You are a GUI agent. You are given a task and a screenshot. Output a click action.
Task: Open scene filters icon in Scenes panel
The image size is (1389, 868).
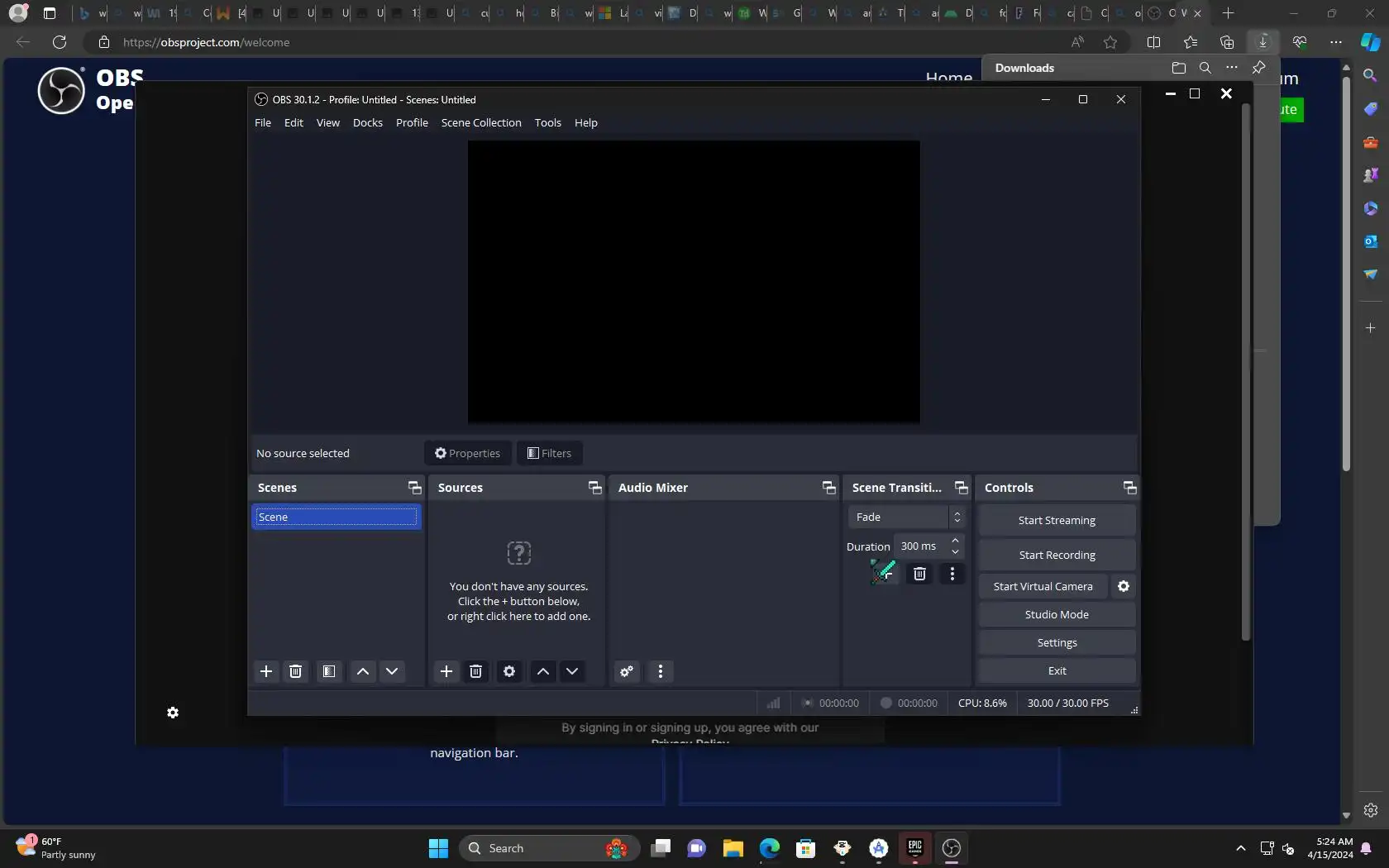click(x=329, y=671)
